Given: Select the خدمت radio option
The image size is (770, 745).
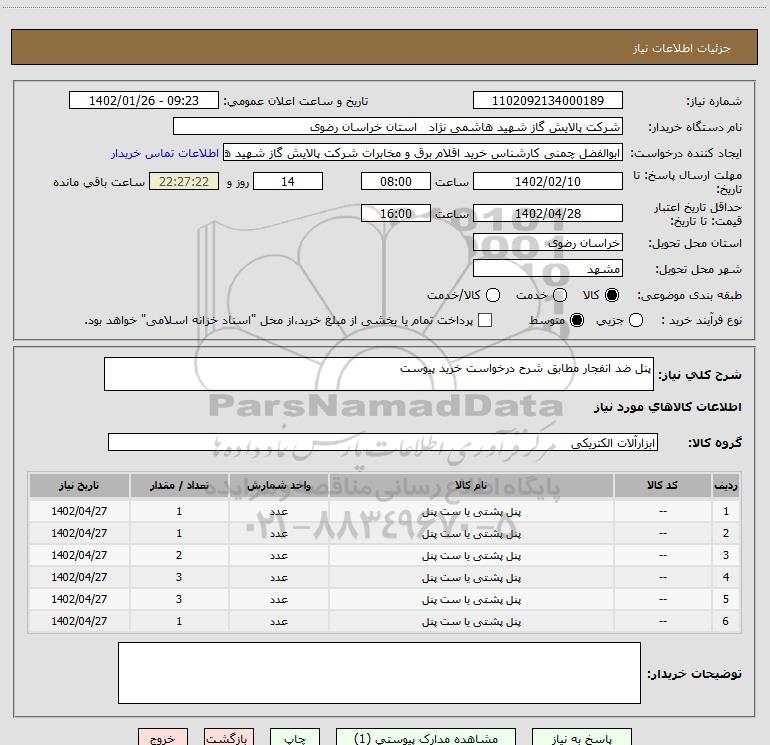Looking at the screenshot, I should (559, 295).
